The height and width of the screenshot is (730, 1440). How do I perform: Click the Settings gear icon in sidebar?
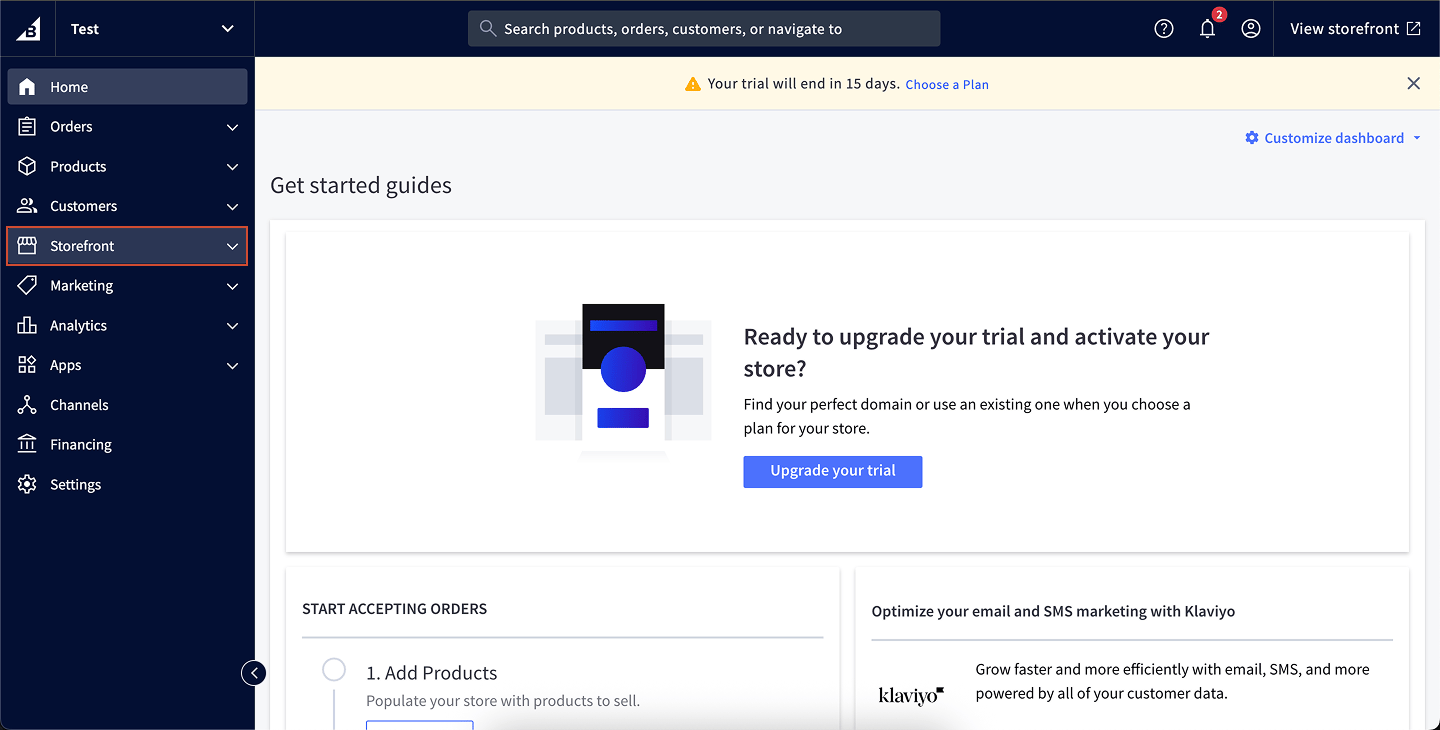pos(27,485)
